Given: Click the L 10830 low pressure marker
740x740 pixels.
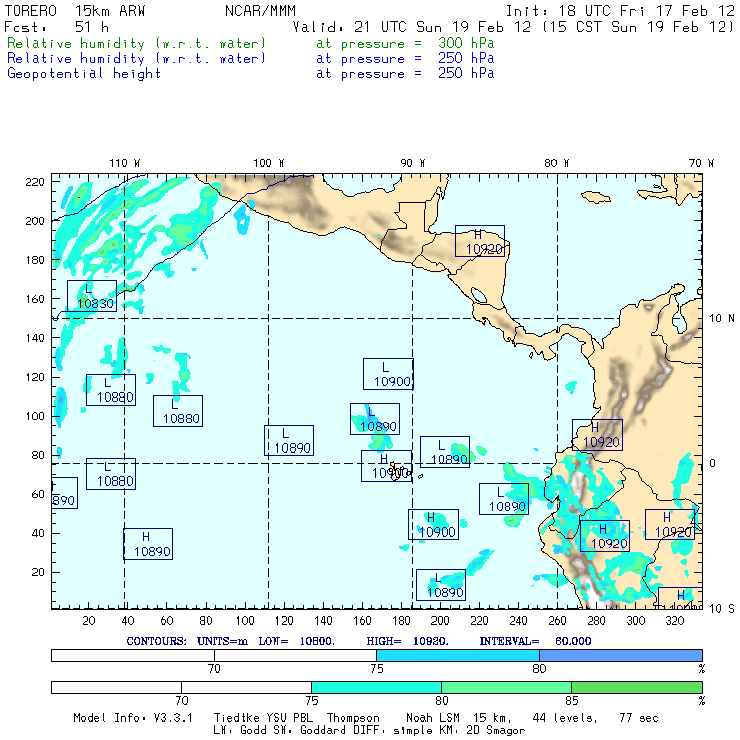Looking at the screenshot, I should coord(92,295).
